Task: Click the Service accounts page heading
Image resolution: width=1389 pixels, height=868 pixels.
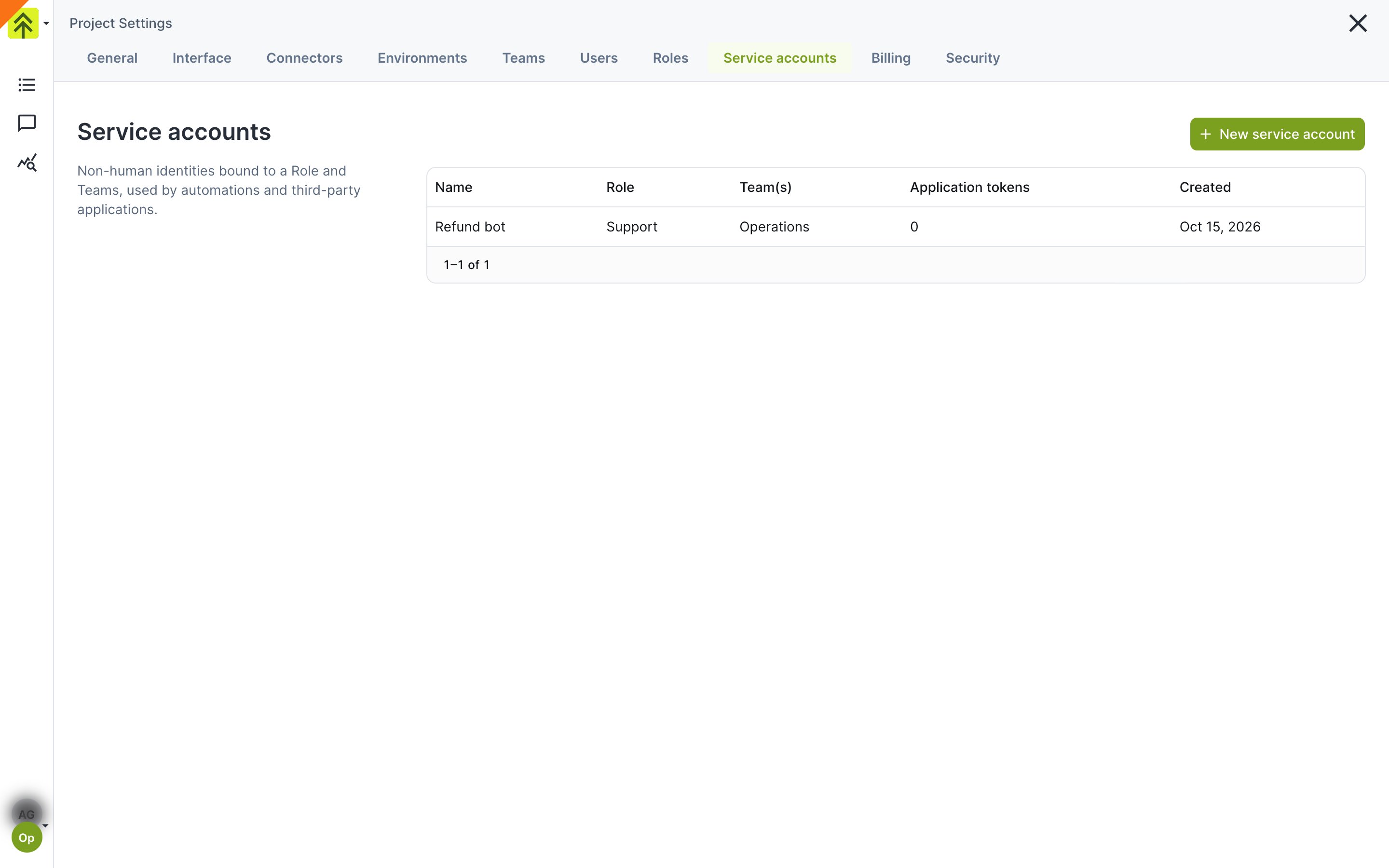Action: point(174,132)
